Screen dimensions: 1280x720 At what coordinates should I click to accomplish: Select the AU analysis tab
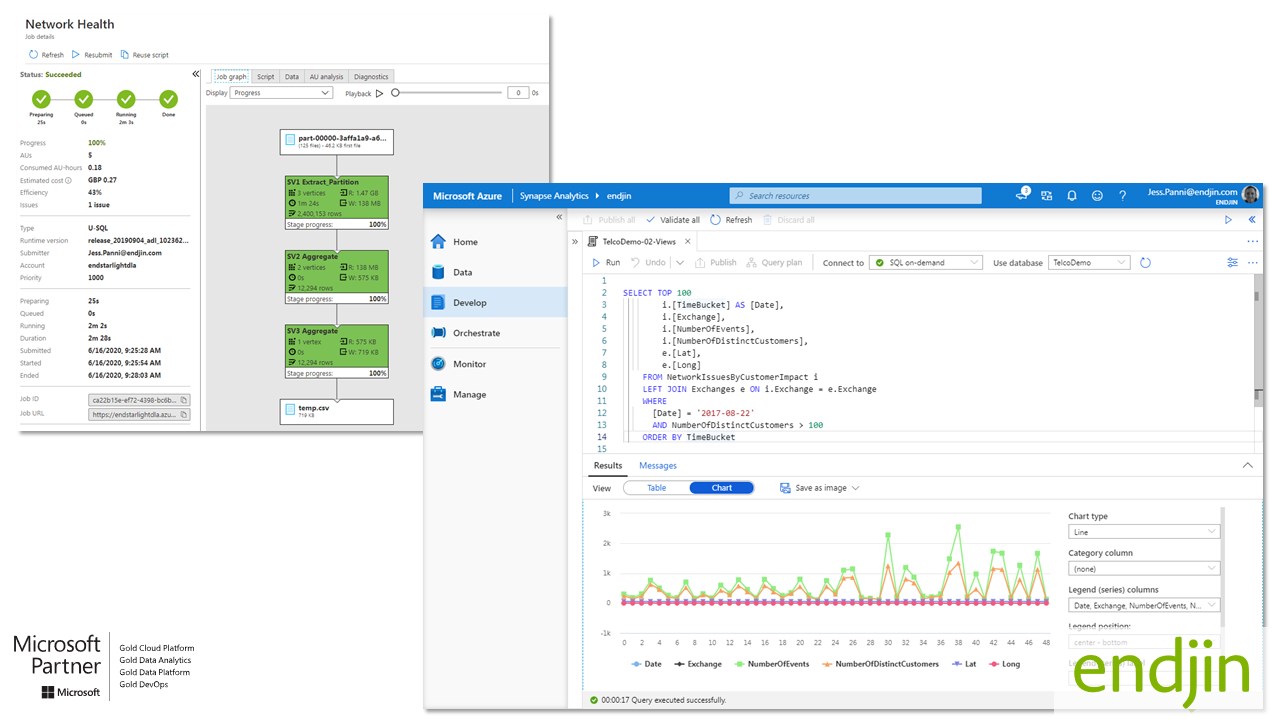tap(326, 76)
